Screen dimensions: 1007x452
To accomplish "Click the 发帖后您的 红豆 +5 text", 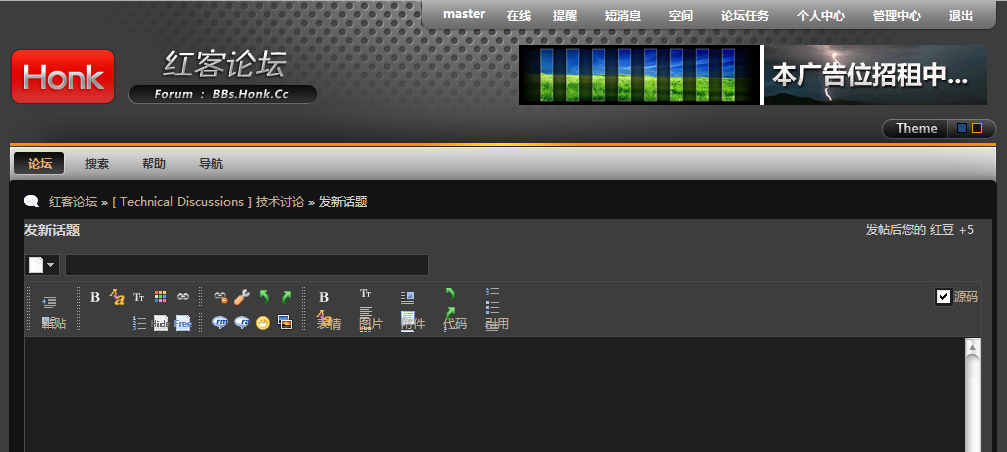I will coord(920,230).
